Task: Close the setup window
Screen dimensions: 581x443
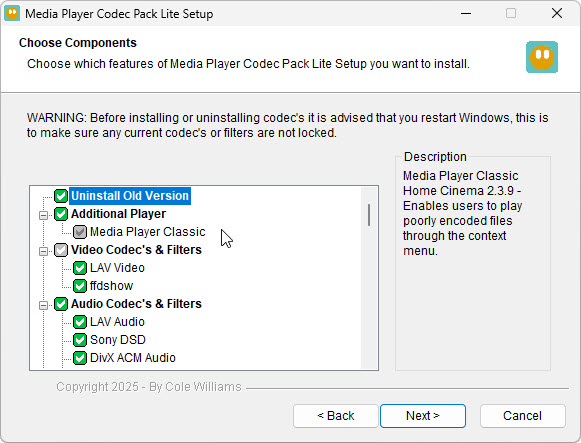Action: (557, 13)
